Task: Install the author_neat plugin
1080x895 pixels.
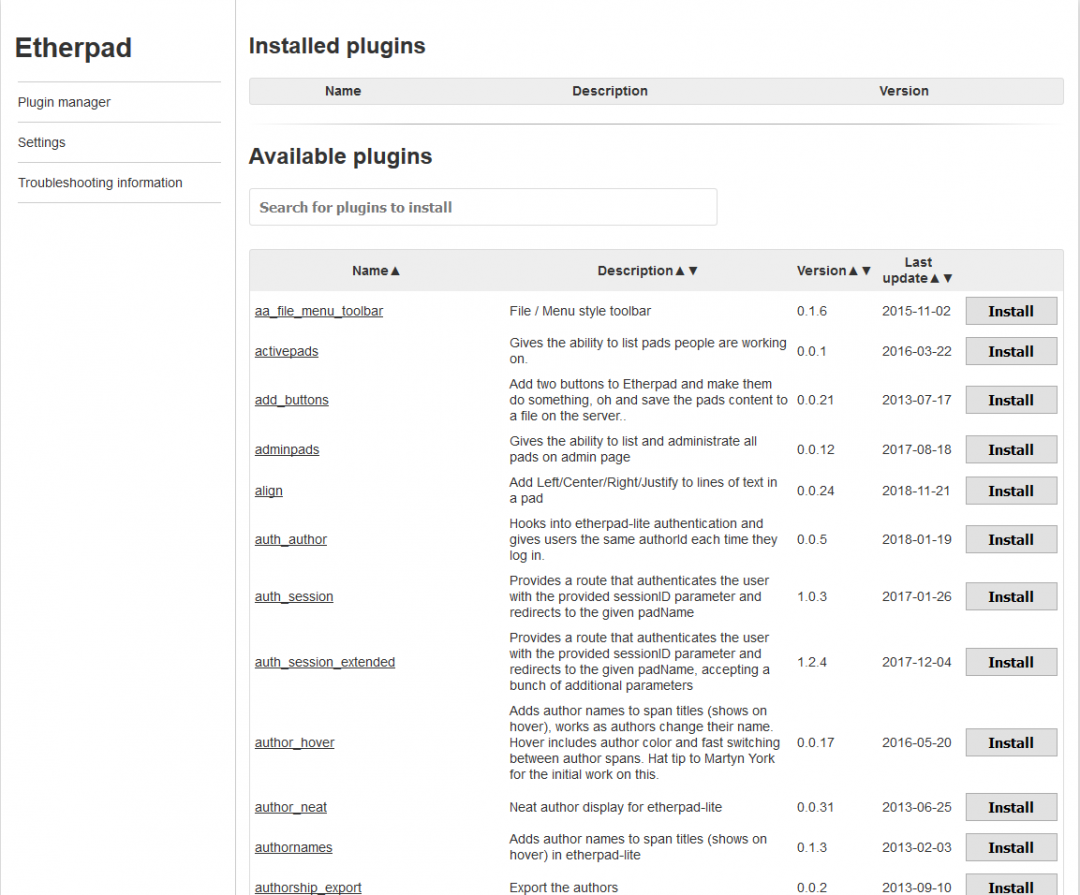Action: (x=1011, y=807)
